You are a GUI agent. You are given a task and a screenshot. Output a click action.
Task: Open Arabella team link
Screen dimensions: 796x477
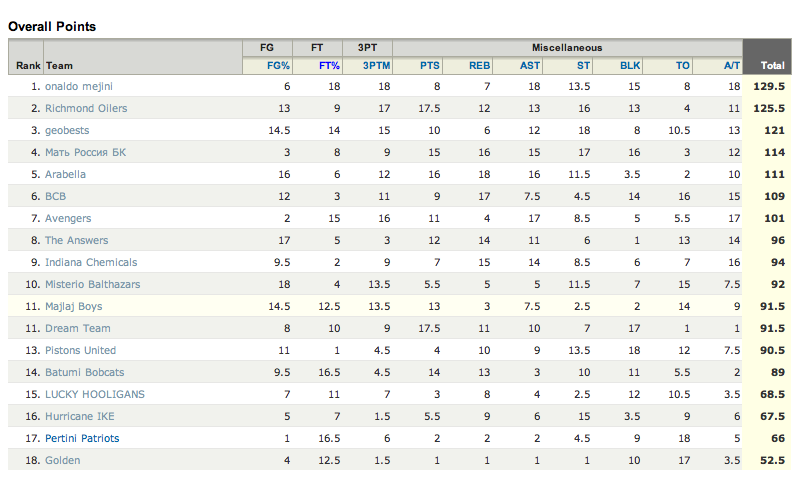pos(65,174)
